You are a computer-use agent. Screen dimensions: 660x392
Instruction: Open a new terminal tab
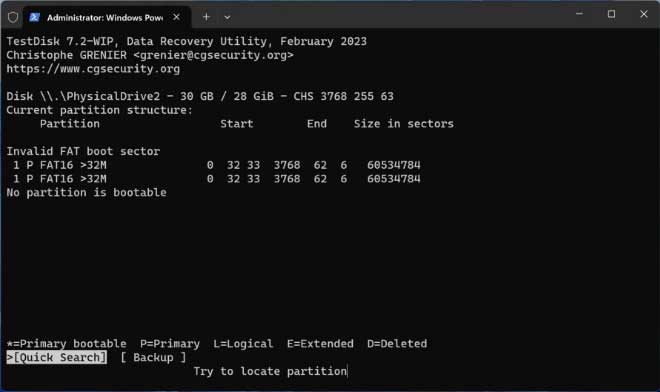(x=206, y=17)
